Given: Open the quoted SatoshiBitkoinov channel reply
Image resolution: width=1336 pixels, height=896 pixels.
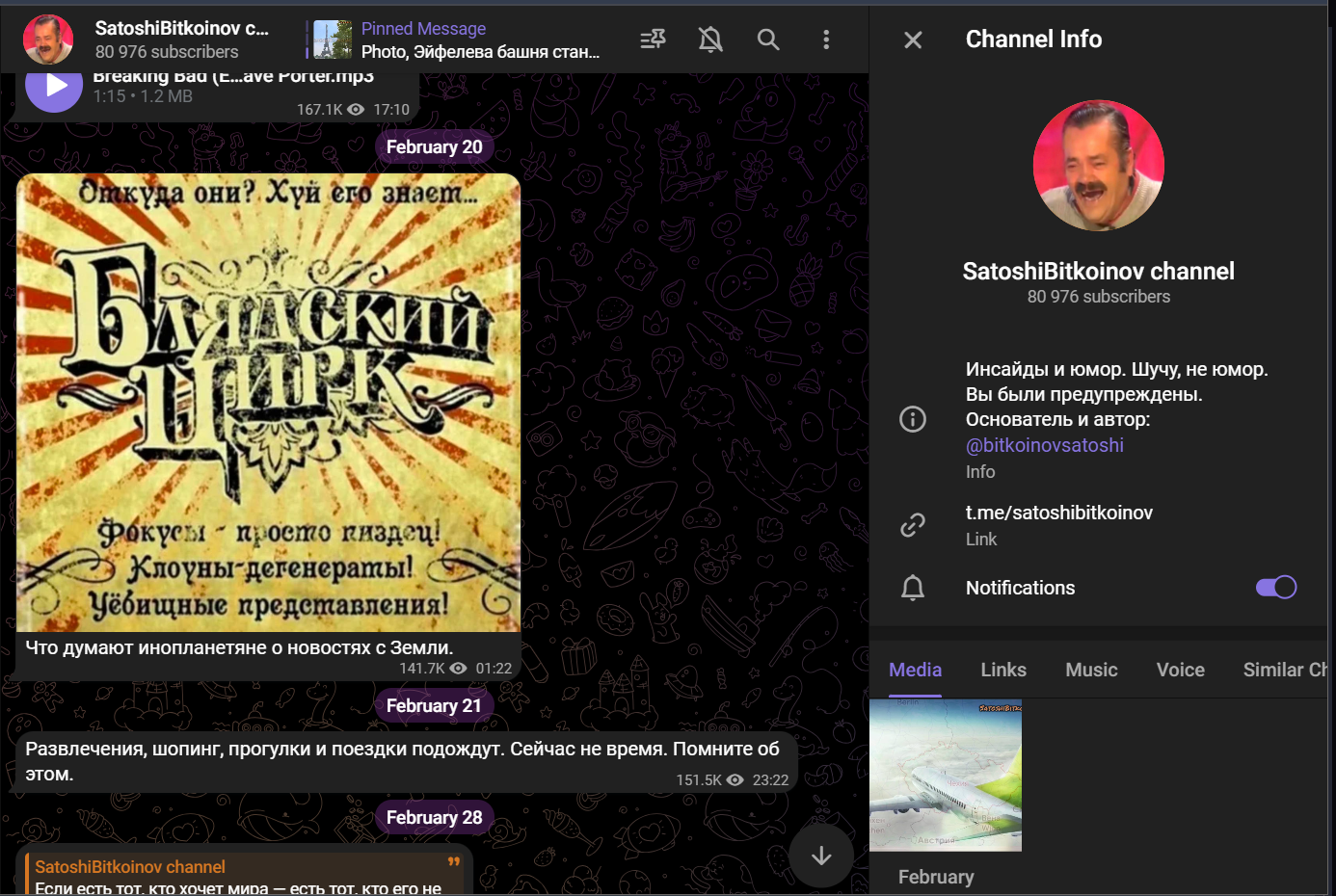Looking at the screenshot, I should tap(245, 875).
